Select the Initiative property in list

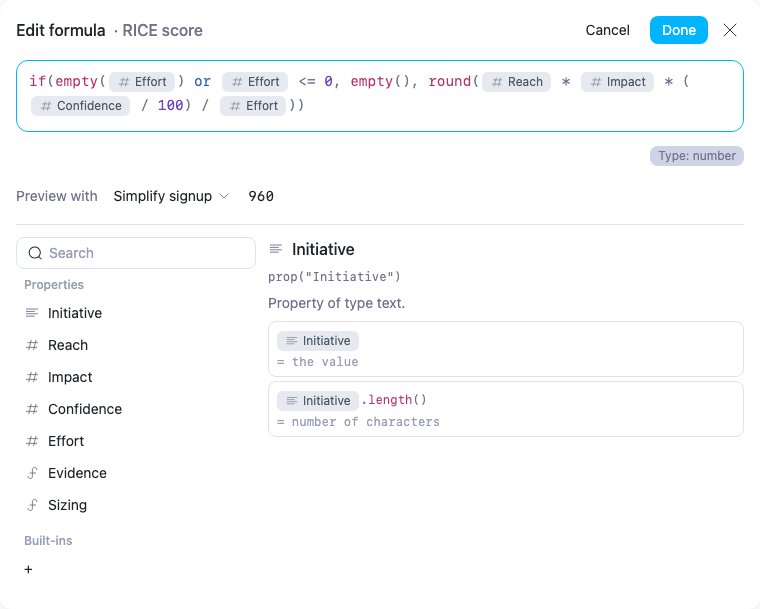click(136, 313)
